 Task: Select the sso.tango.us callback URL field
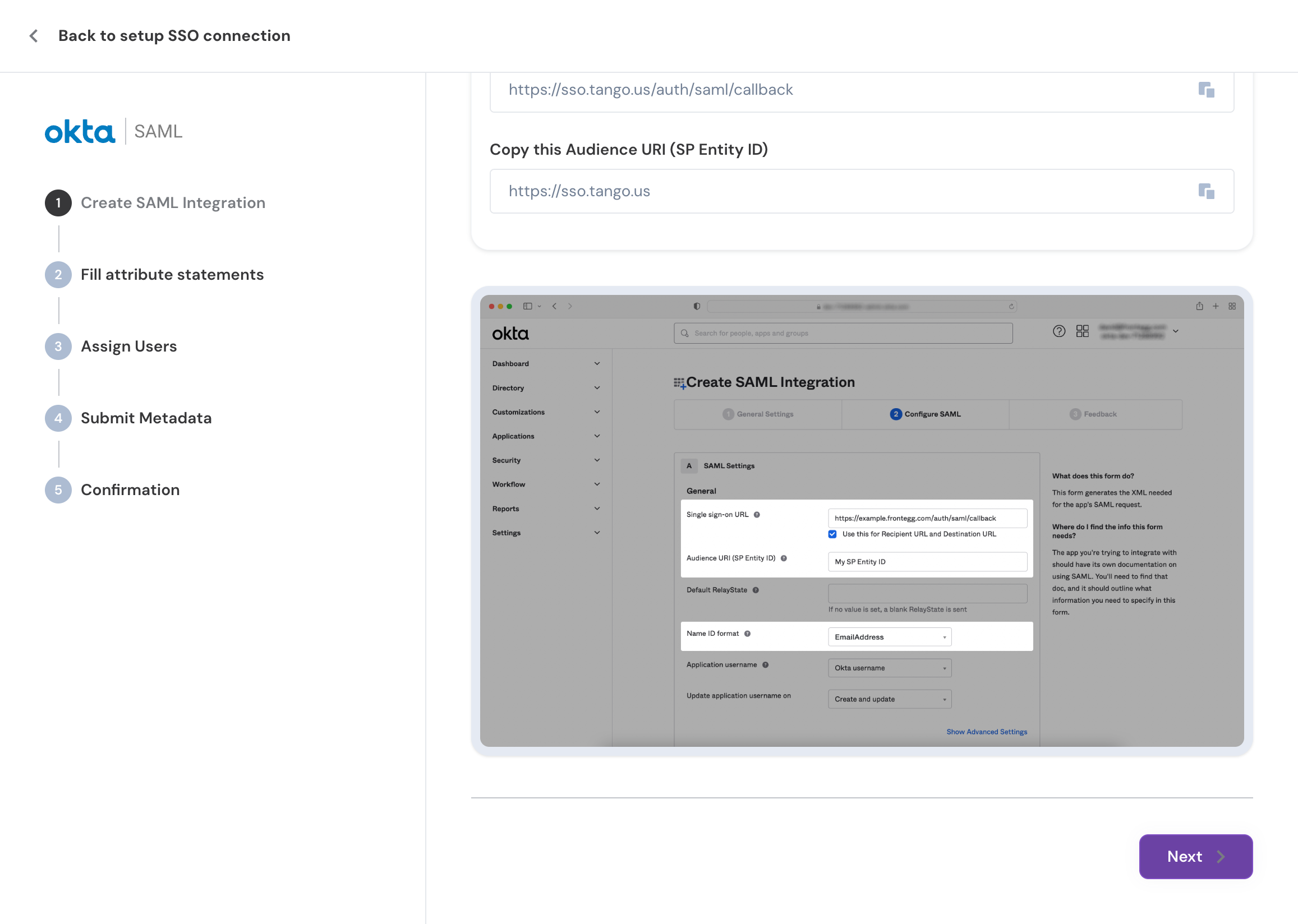(862, 90)
